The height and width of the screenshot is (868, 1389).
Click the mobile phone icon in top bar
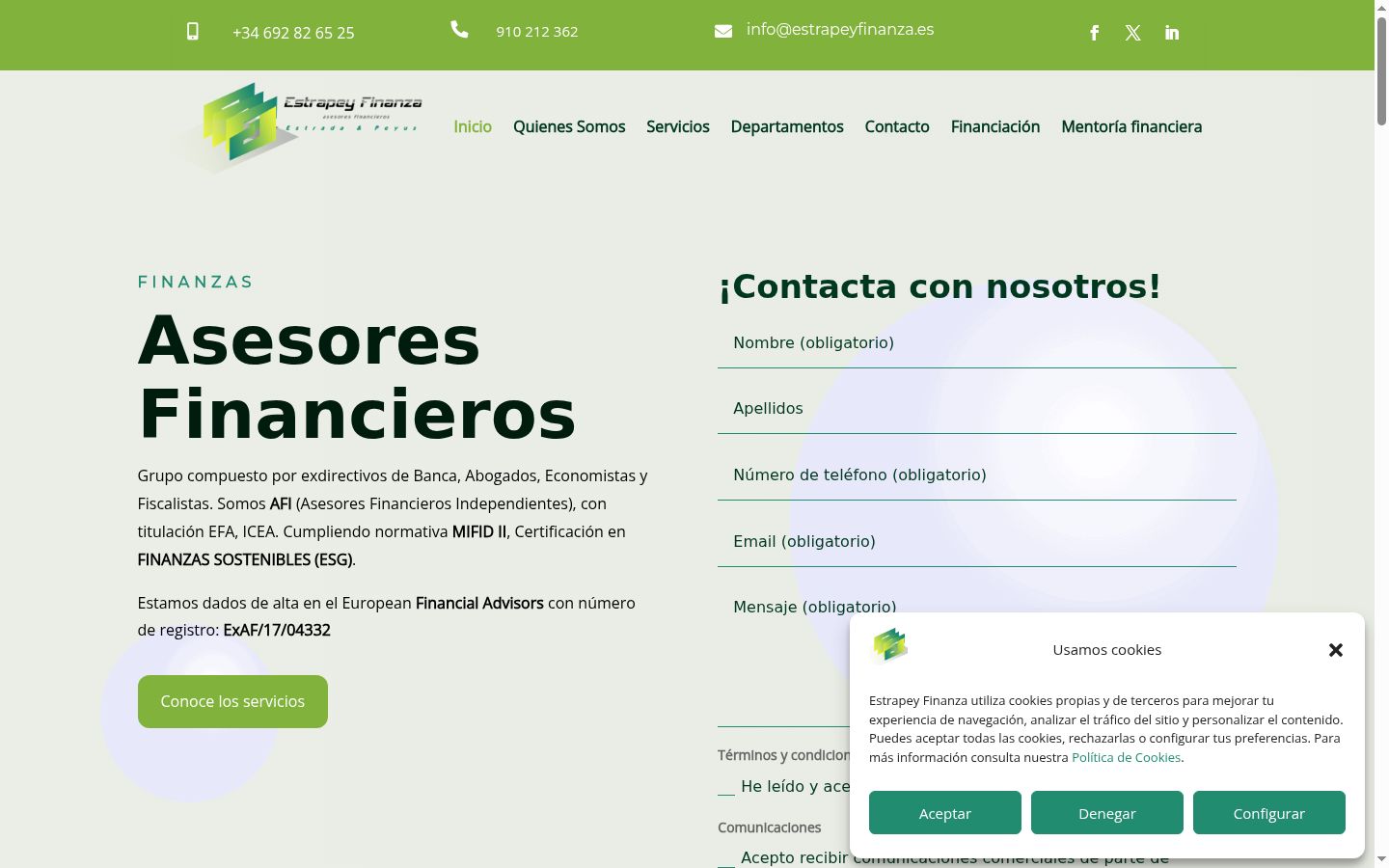(x=193, y=32)
